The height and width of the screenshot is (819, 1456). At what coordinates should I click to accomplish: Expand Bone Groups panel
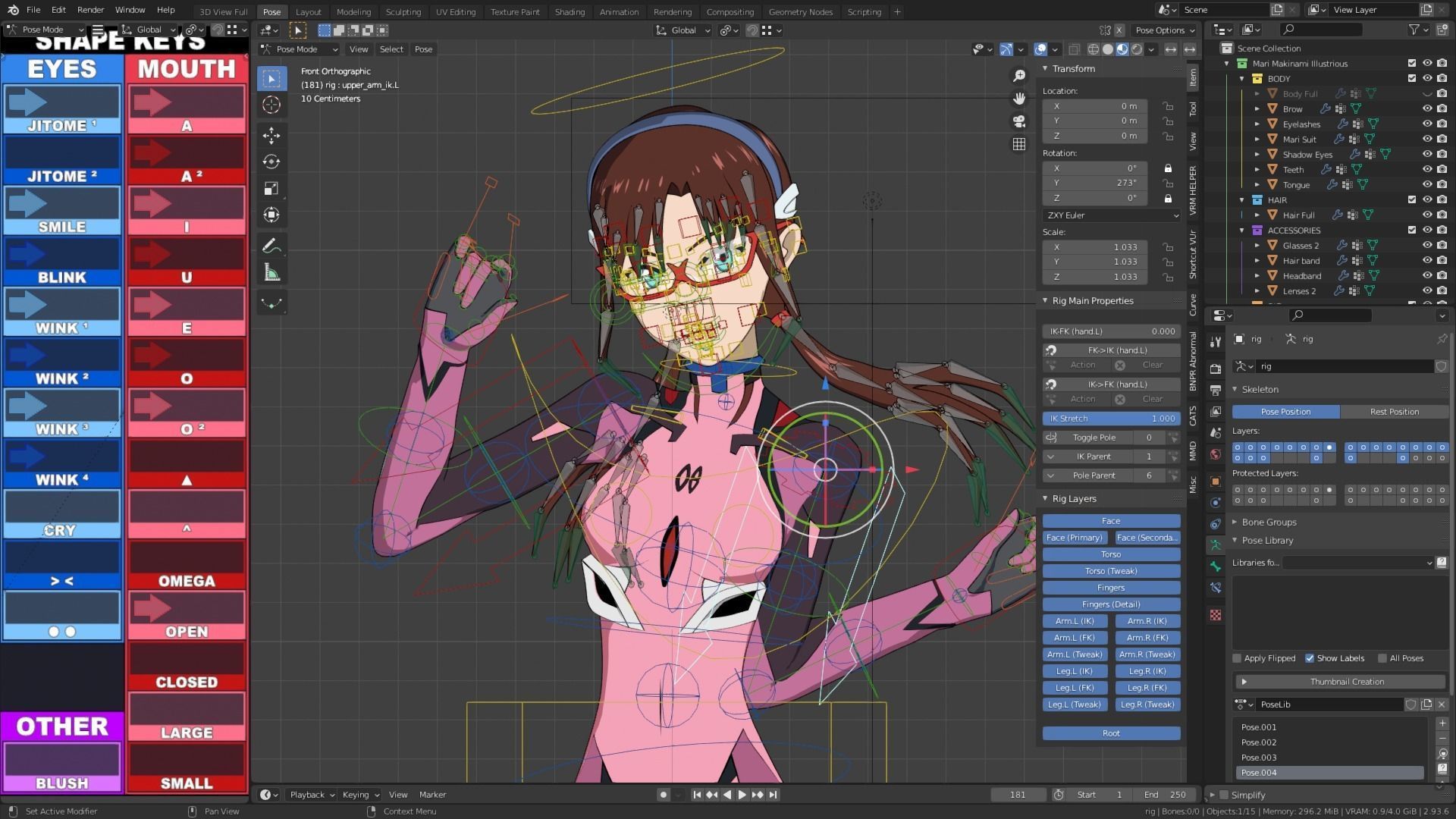pyautogui.click(x=1235, y=522)
